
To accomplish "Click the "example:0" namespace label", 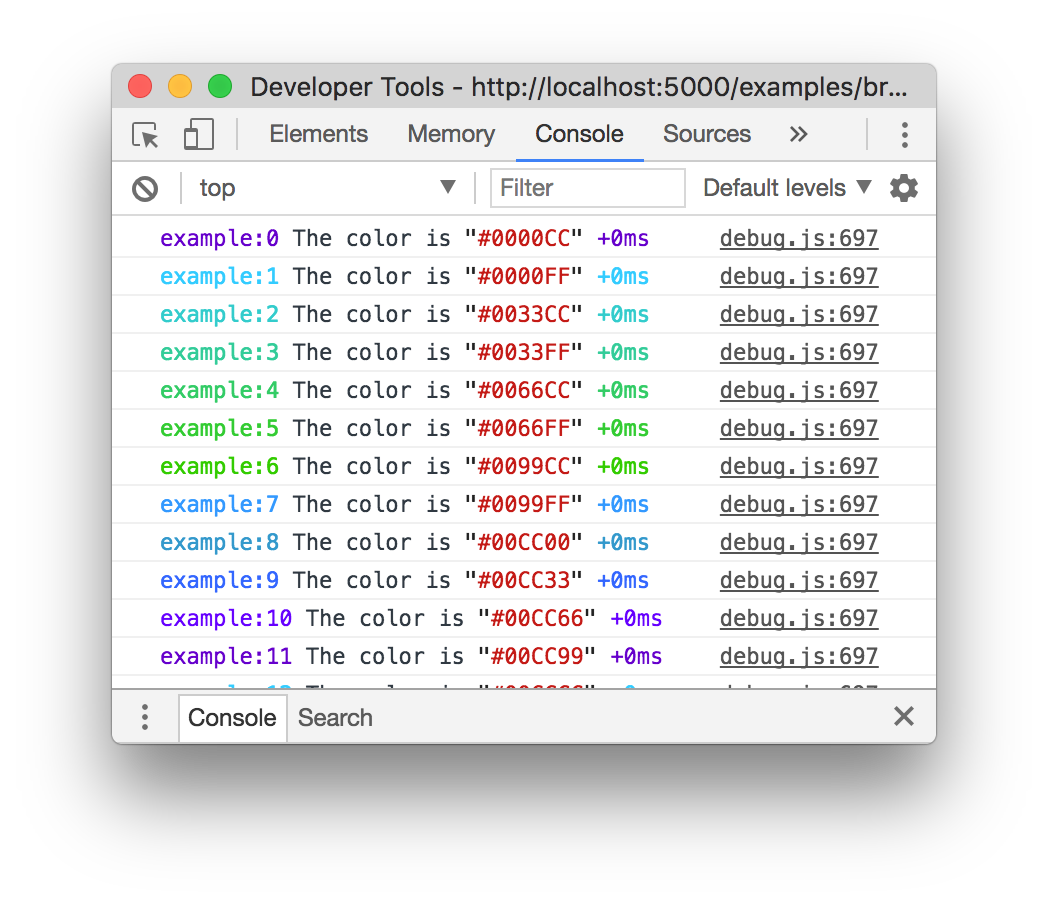I will [x=219, y=239].
